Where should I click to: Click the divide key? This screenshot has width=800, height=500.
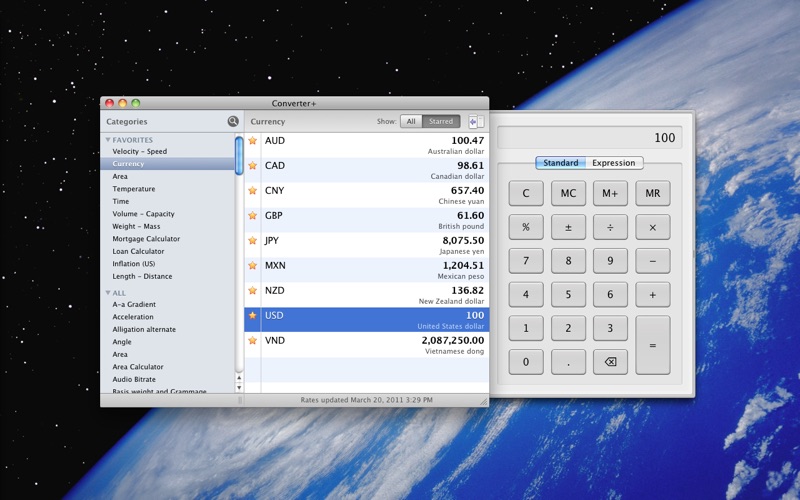pos(610,227)
